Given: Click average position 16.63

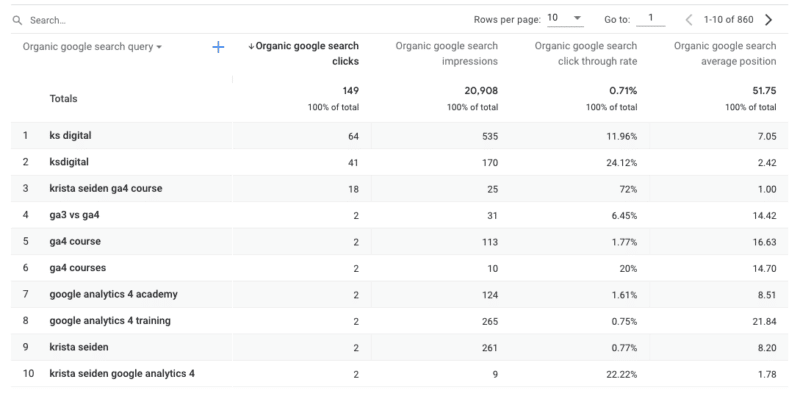Looking at the screenshot, I should 765,242.
